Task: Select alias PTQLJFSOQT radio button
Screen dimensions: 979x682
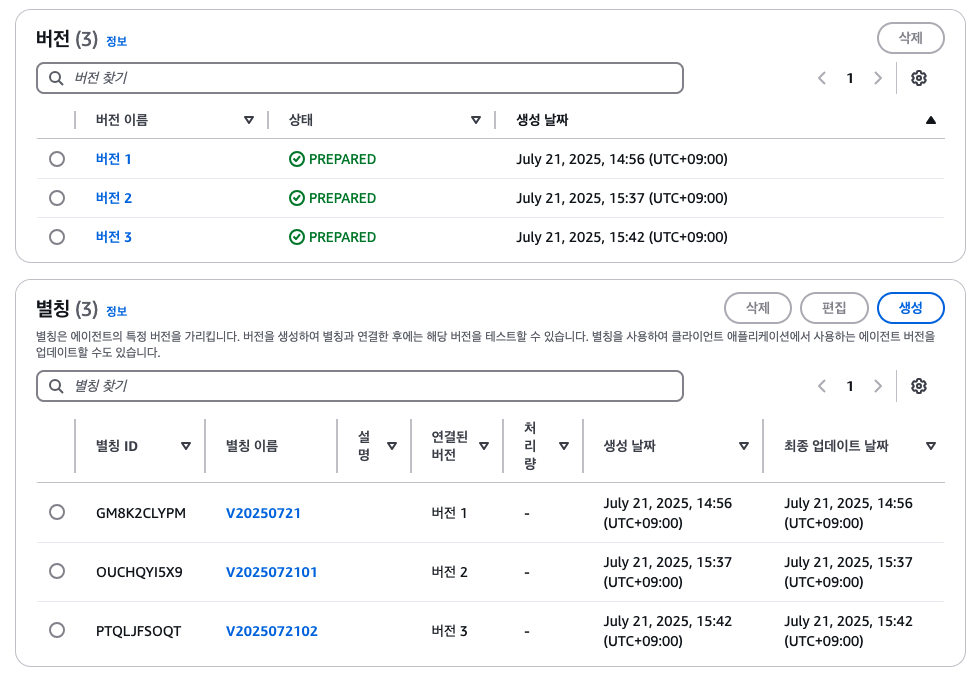Action: 57,630
